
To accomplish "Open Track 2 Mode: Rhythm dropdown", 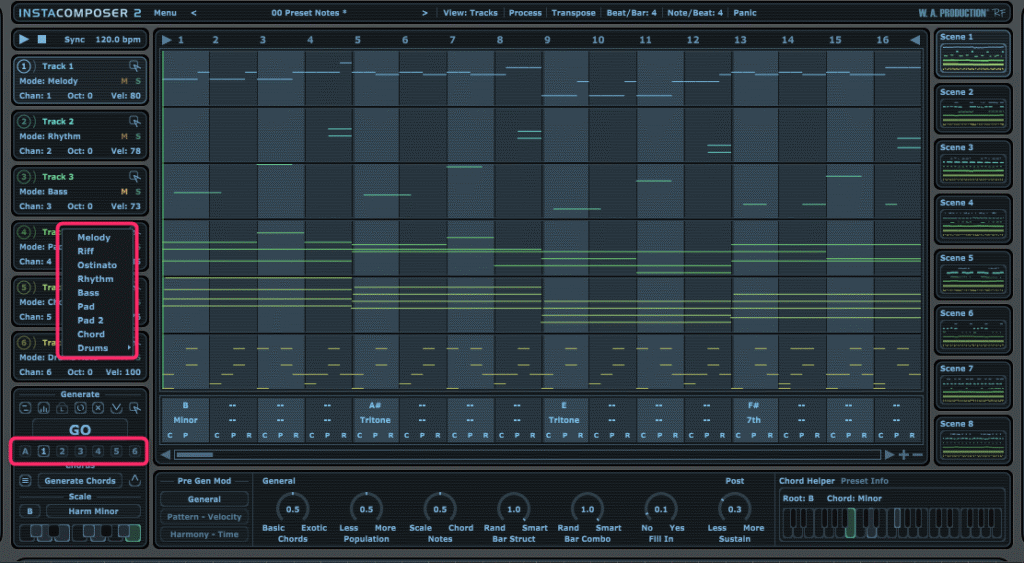I will 50,137.
